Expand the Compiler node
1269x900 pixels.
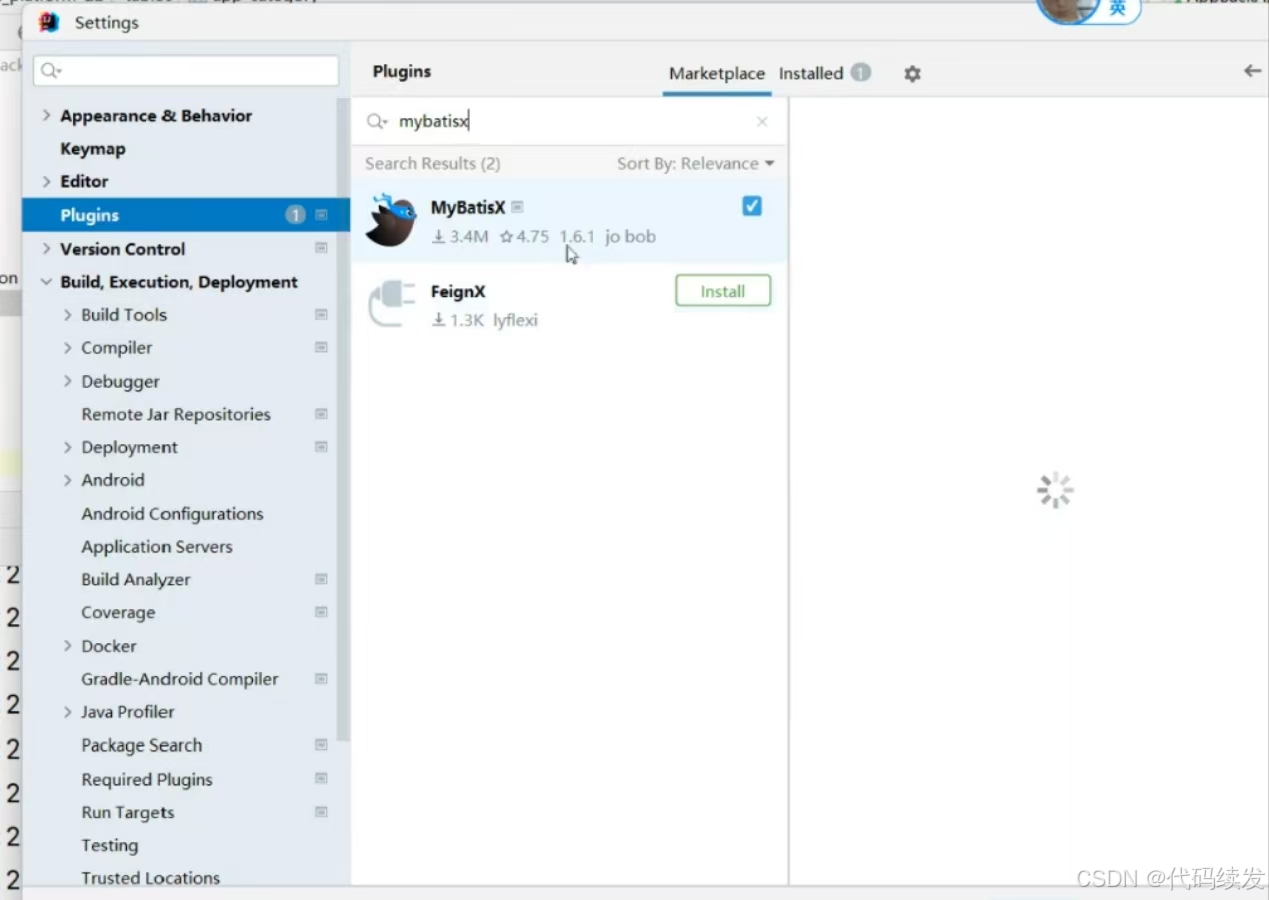click(68, 347)
